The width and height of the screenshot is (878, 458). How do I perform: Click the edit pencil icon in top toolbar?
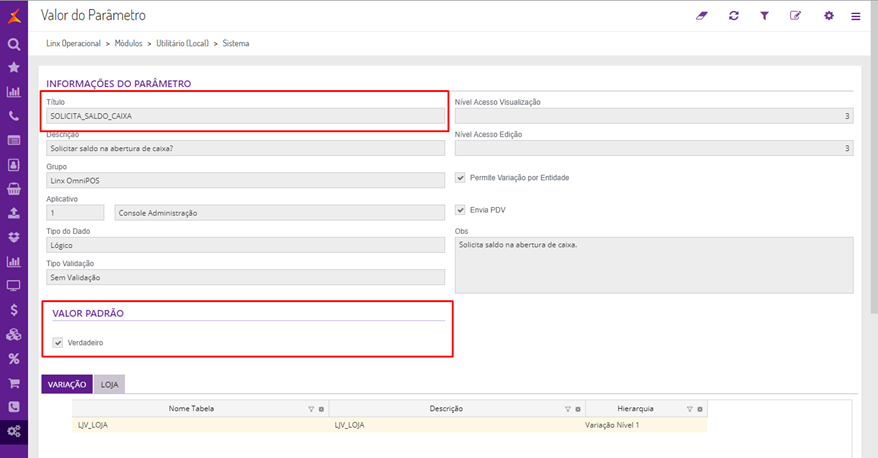pyautogui.click(x=795, y=16)
